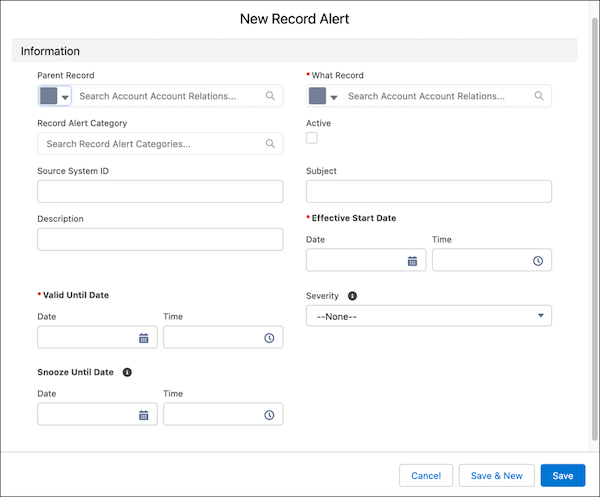Click the Effective Start Date clock icon
Image resolution: width=600 pixels, height=497 pixels.
tap(538, 261)
